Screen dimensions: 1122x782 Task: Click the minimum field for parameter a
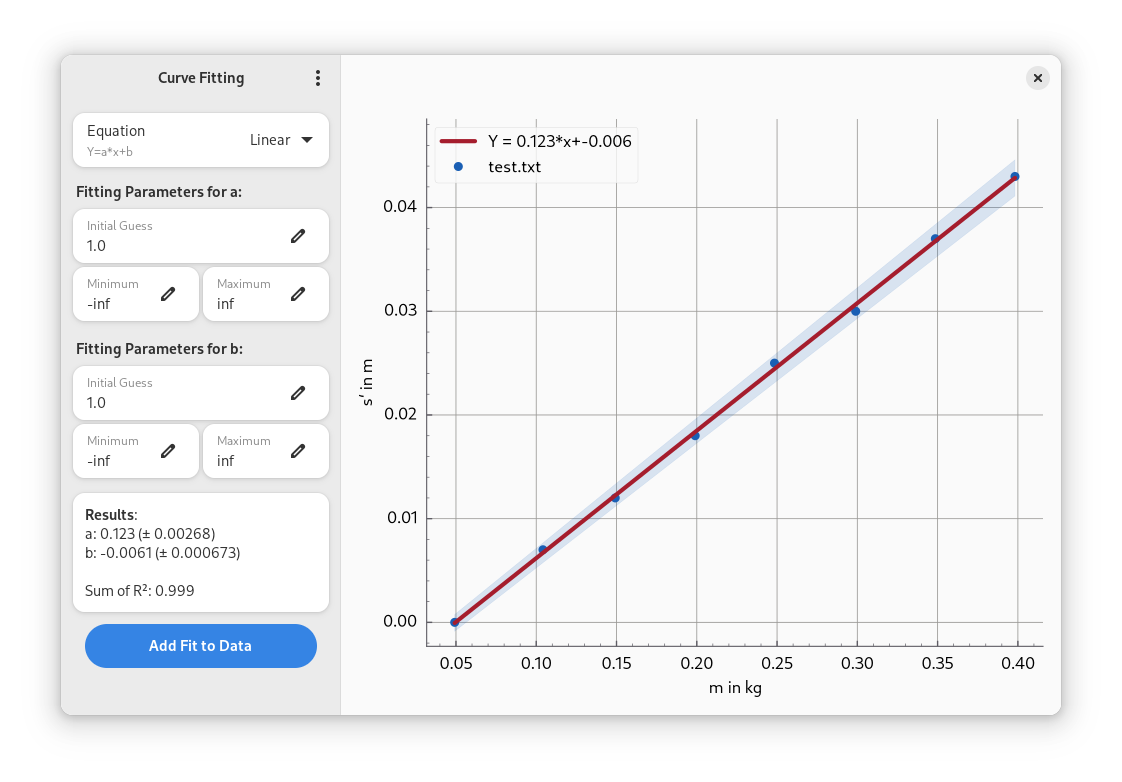pos(115,295)
